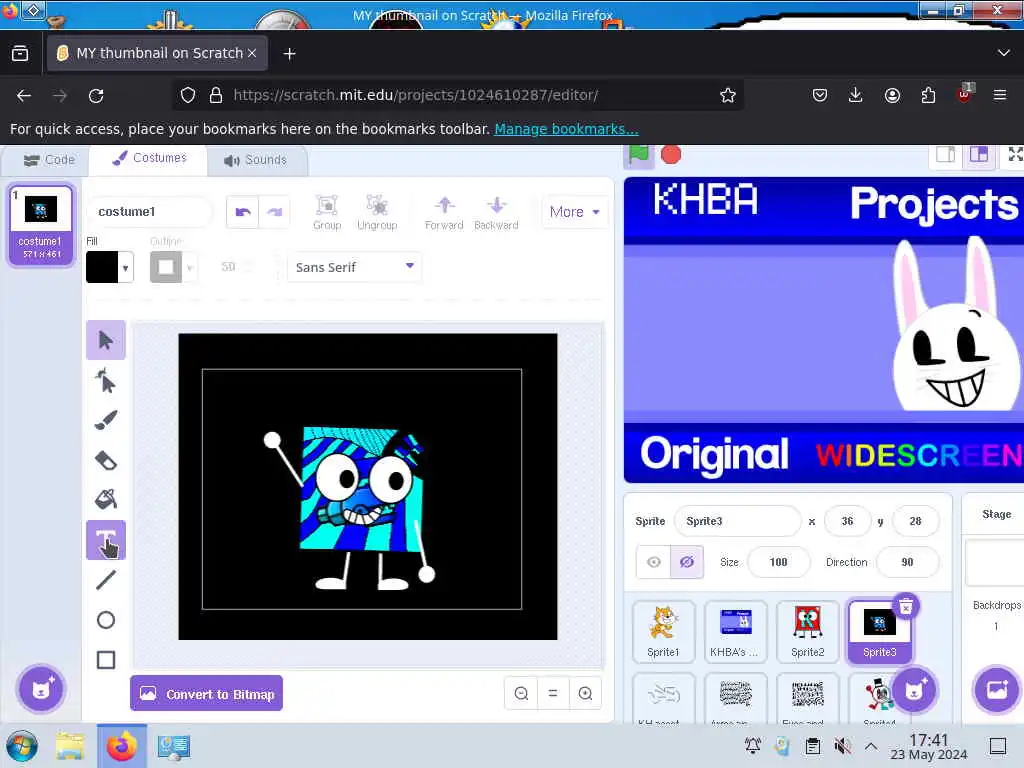This screenshot has width=1024, height=768.
Task: Click the Ungroup icon
Action: 377,212
